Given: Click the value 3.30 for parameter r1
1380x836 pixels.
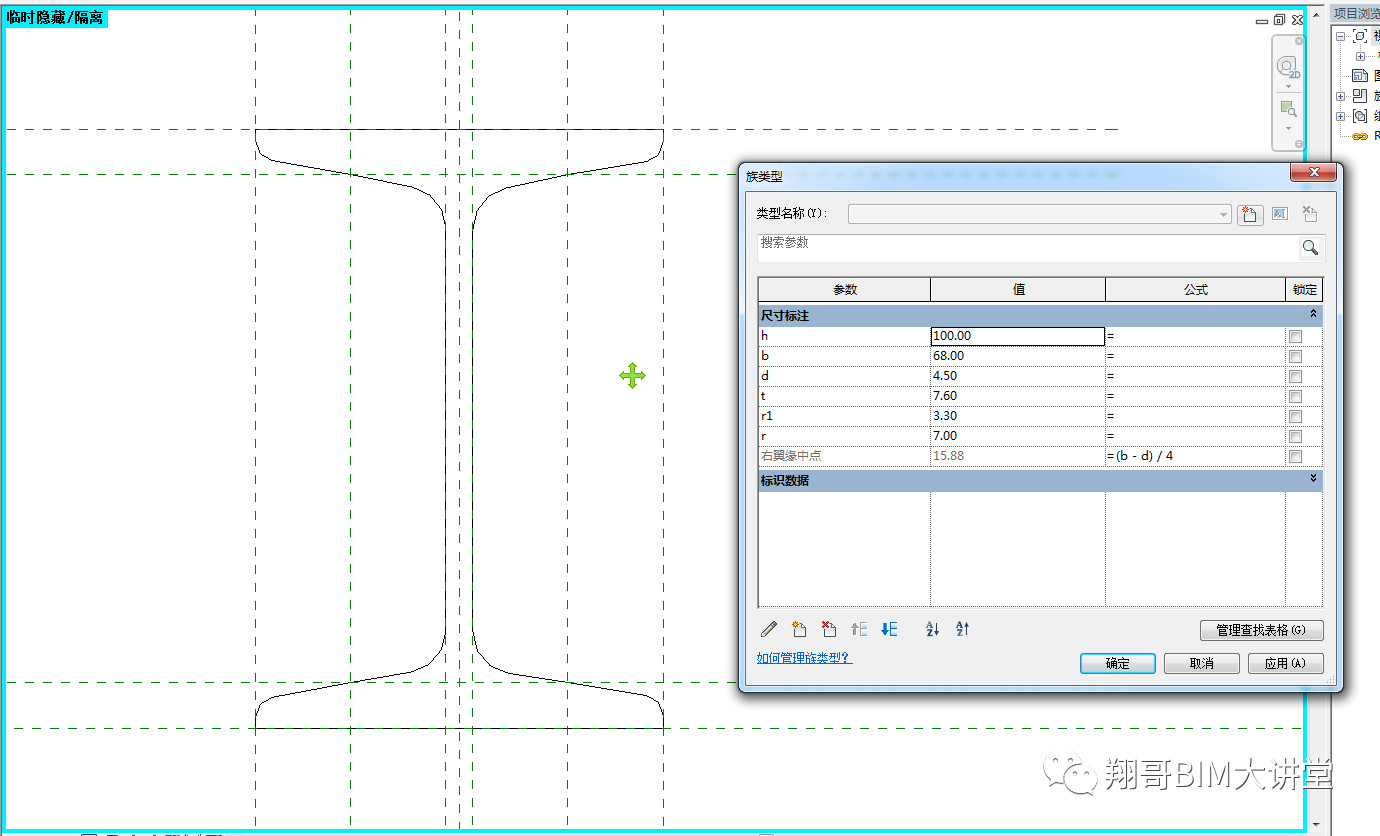Looking at the screenshot, I should (946, 416).
